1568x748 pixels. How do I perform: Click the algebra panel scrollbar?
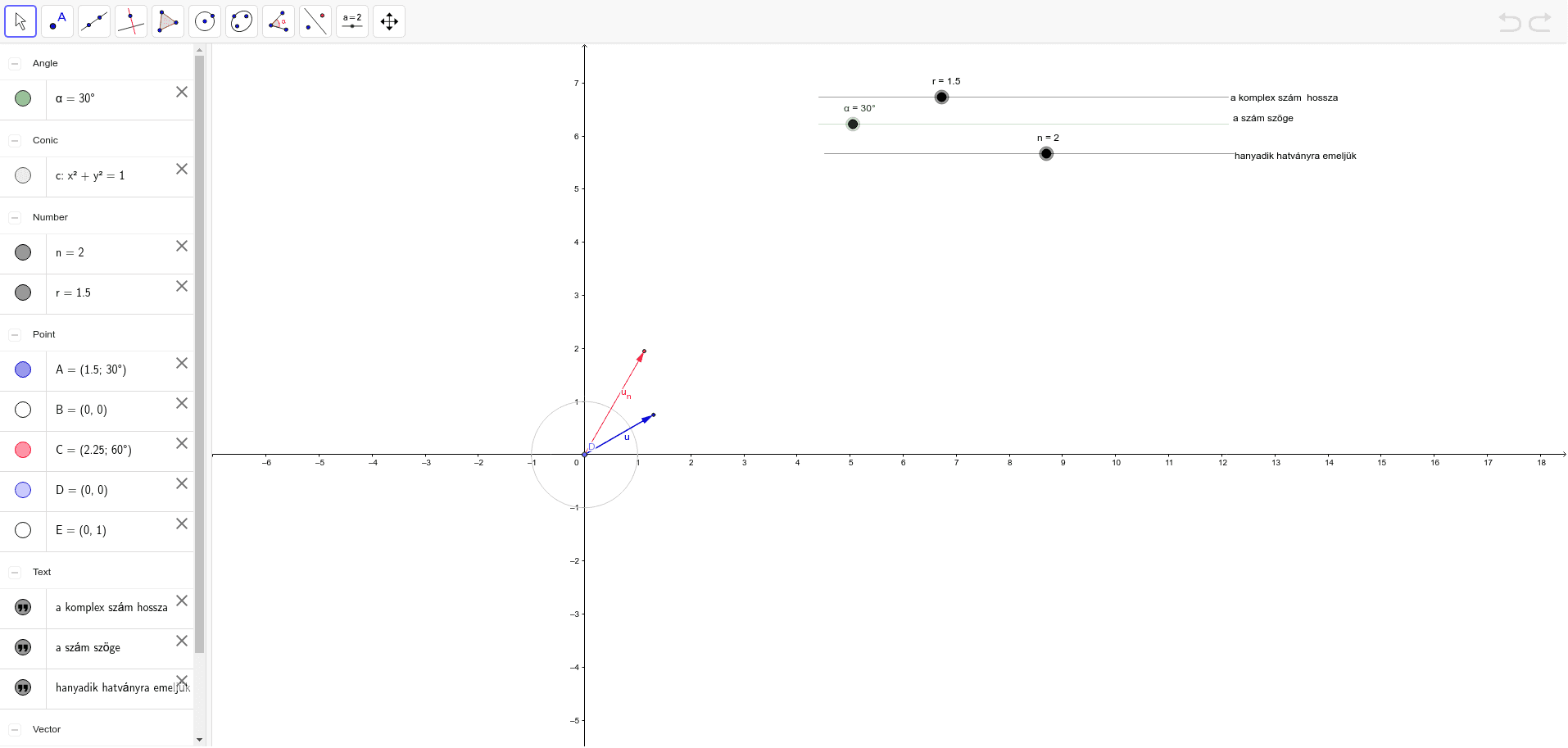[199, 328]
